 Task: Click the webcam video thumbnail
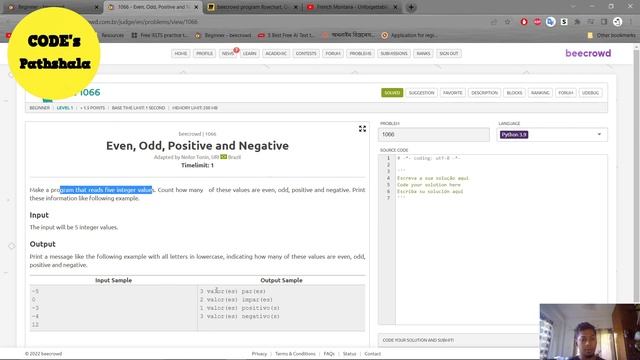coord(589,331)
